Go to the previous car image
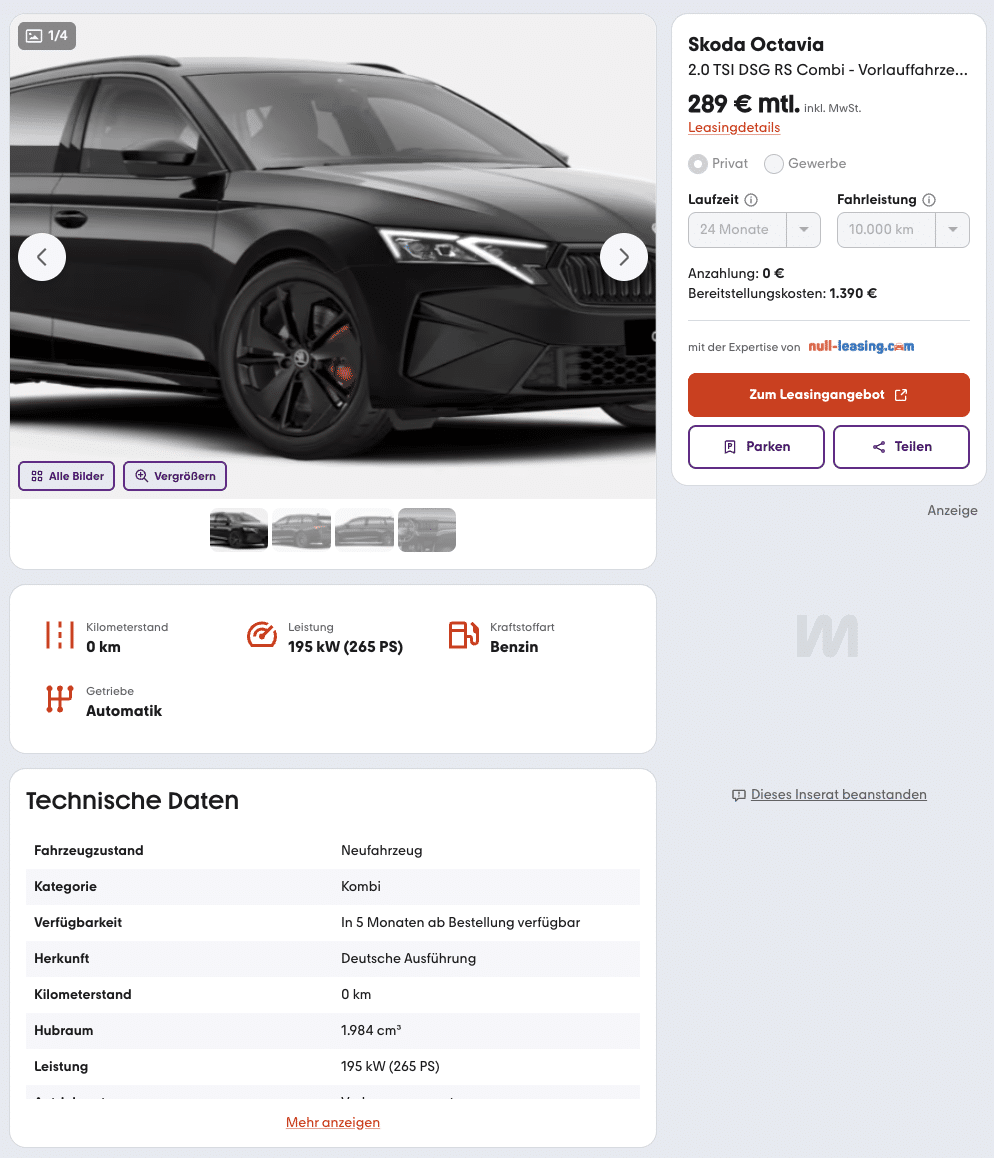The image size is (994, 1158). 42,257
